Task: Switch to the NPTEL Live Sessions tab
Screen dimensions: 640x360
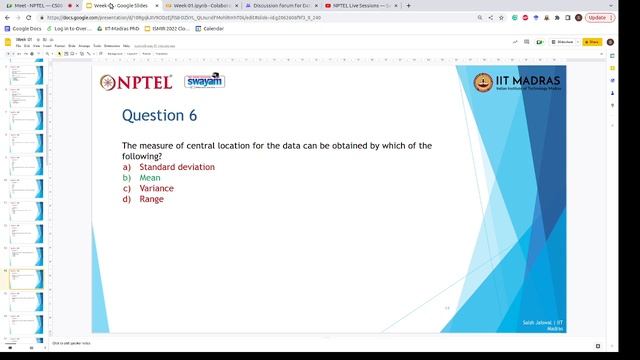Action: pyautogui.click(x=361, y=6)
